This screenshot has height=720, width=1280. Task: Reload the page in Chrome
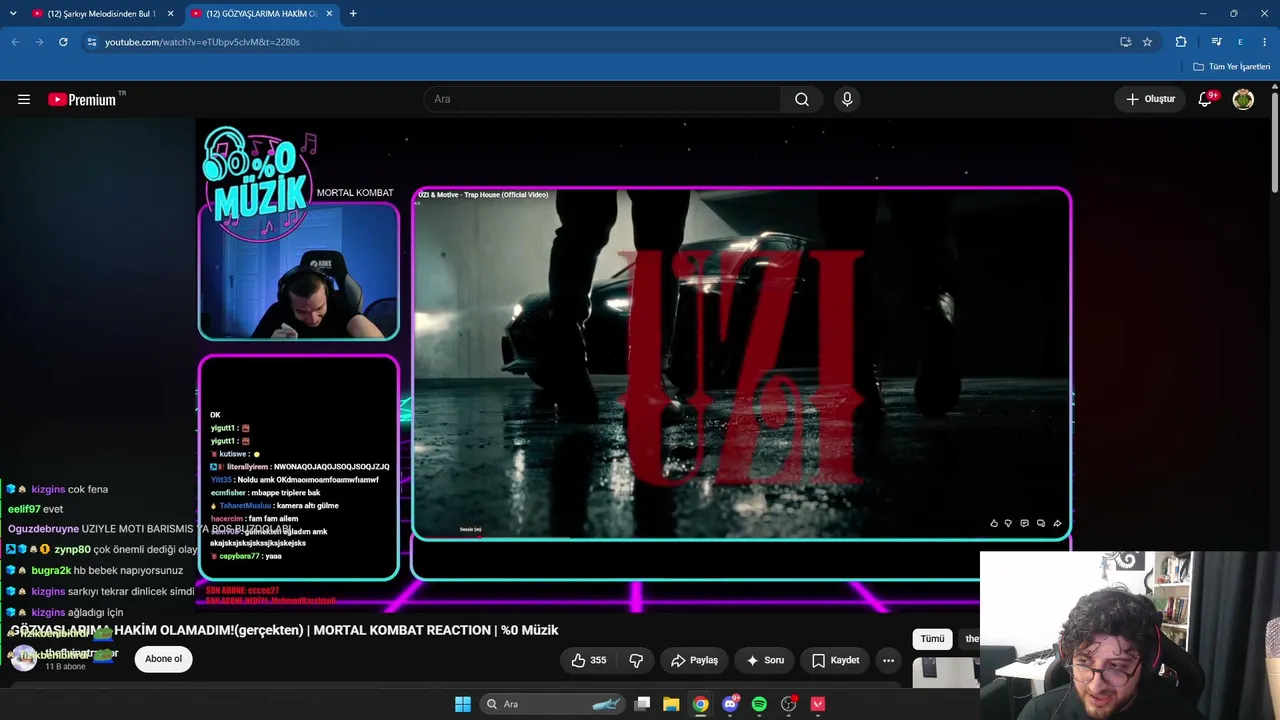click(63, 42)
